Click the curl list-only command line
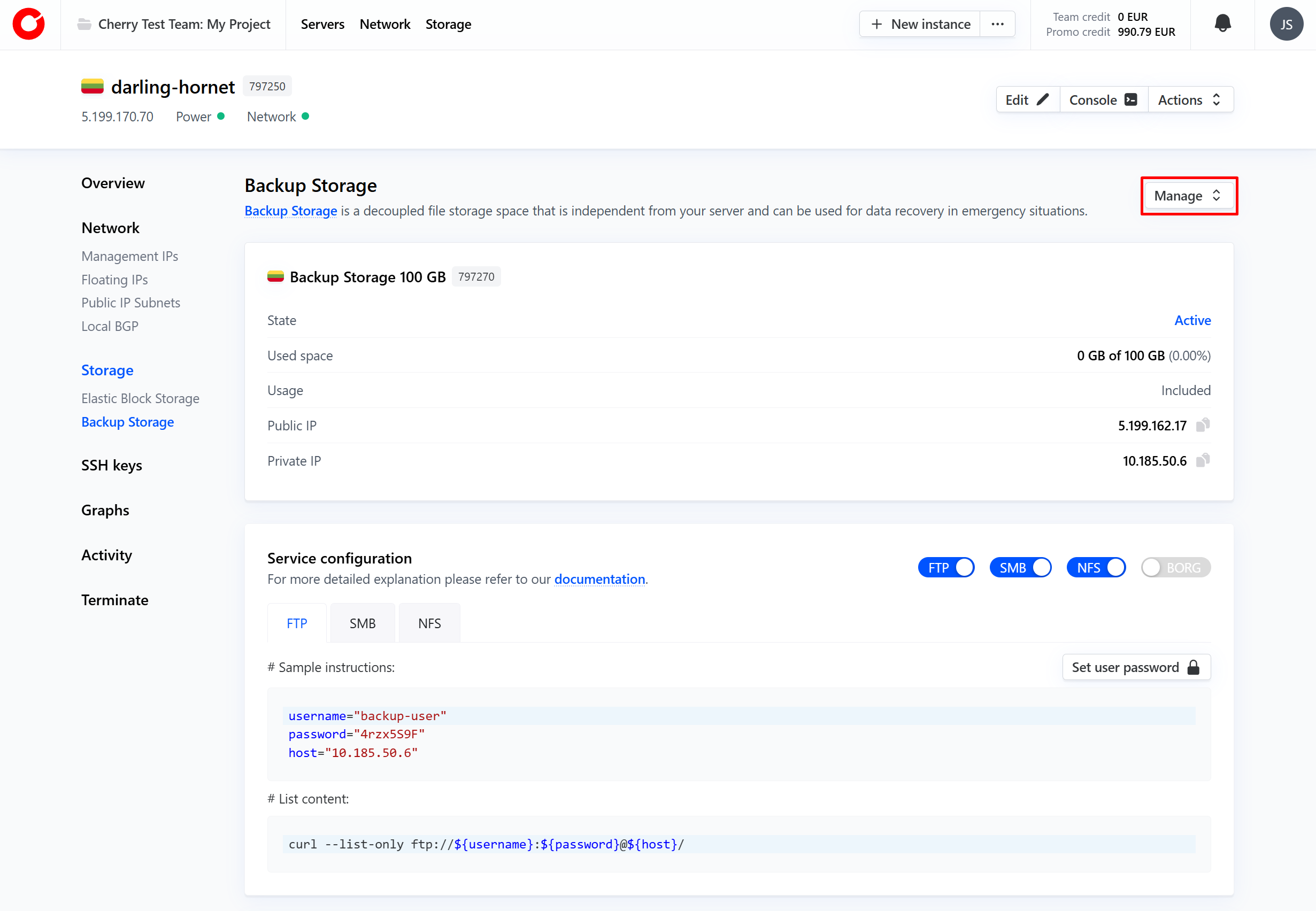Image resolution: width=1316 pixels, height=911 pixels. point(486,844)
